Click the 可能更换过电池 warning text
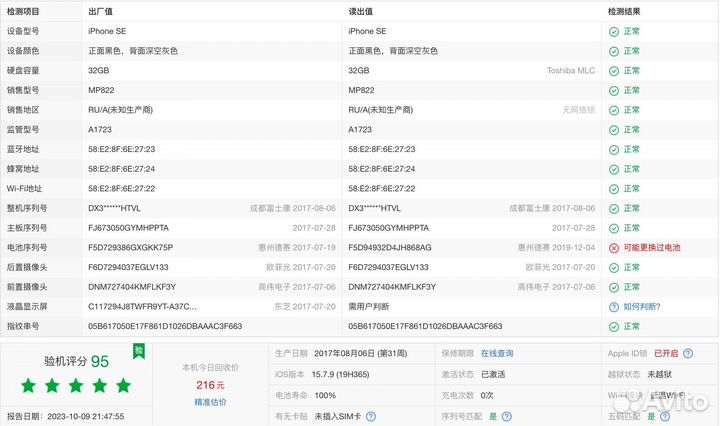The width and height of the screenshot is (720, 426). [x=651, y=248]
